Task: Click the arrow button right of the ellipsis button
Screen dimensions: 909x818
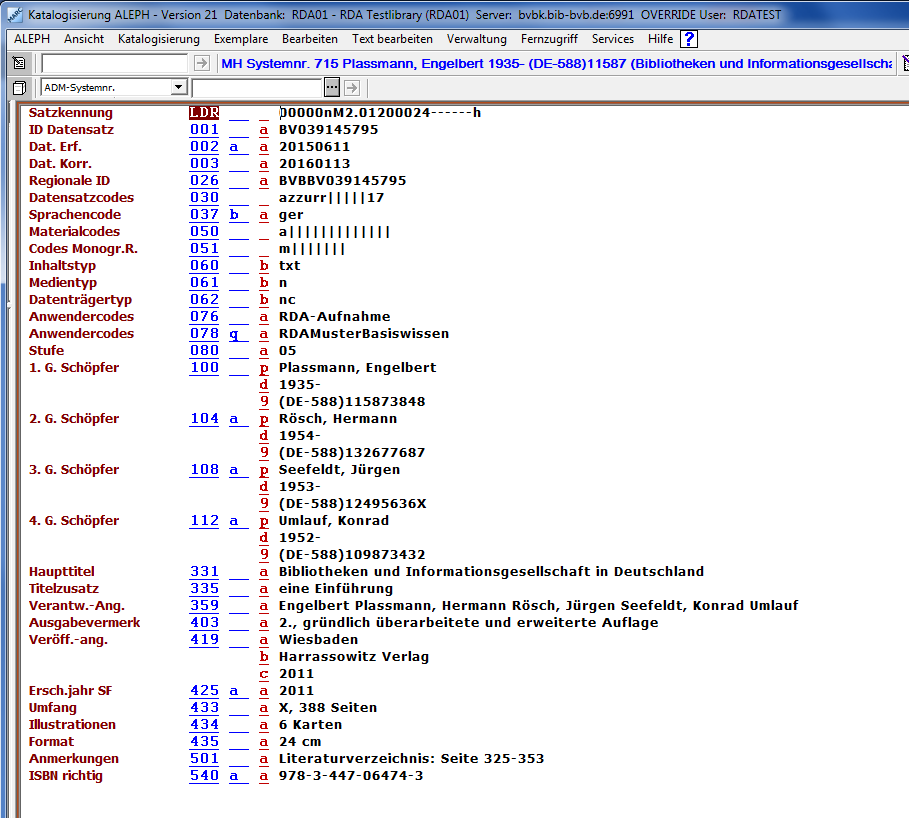Action: pos(351,88)
